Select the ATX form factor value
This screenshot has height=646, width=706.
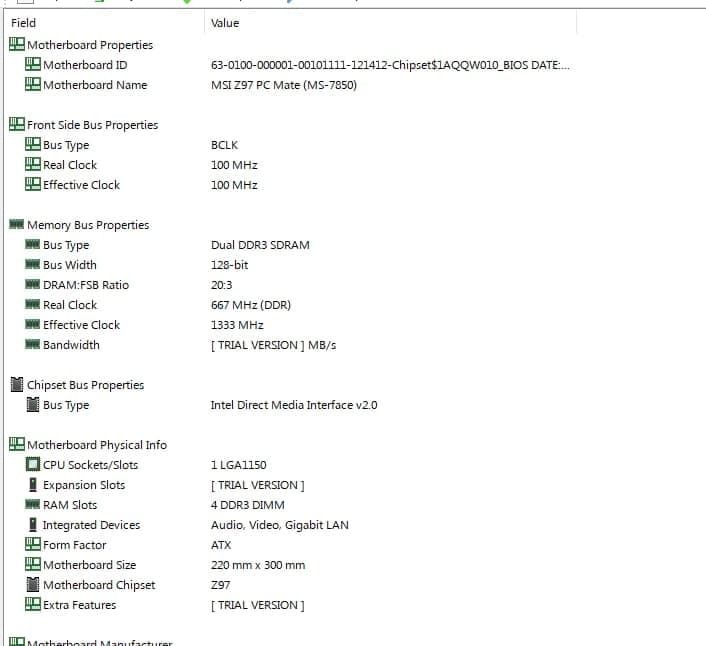(x=221, y=545)
